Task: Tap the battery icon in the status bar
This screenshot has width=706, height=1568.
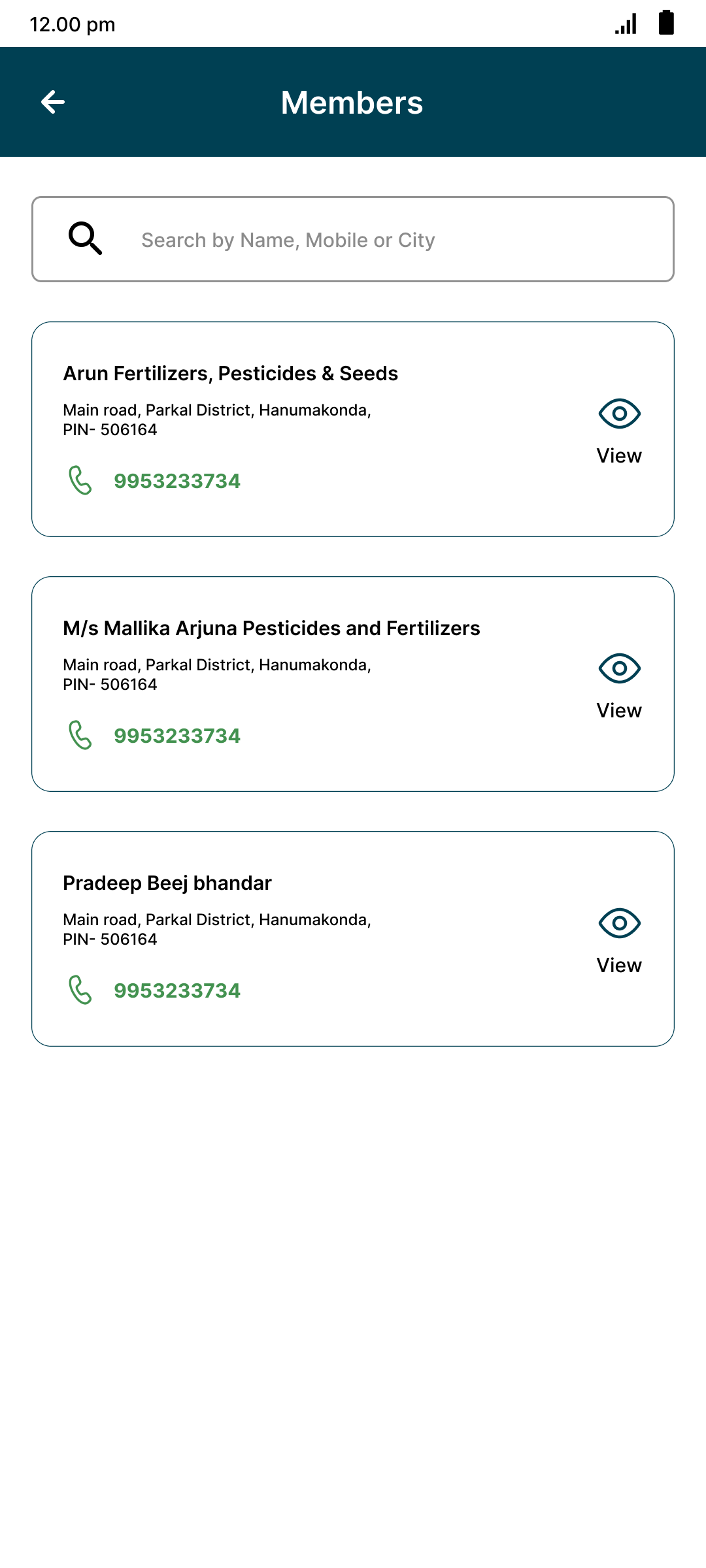Action: coord(666,24)
